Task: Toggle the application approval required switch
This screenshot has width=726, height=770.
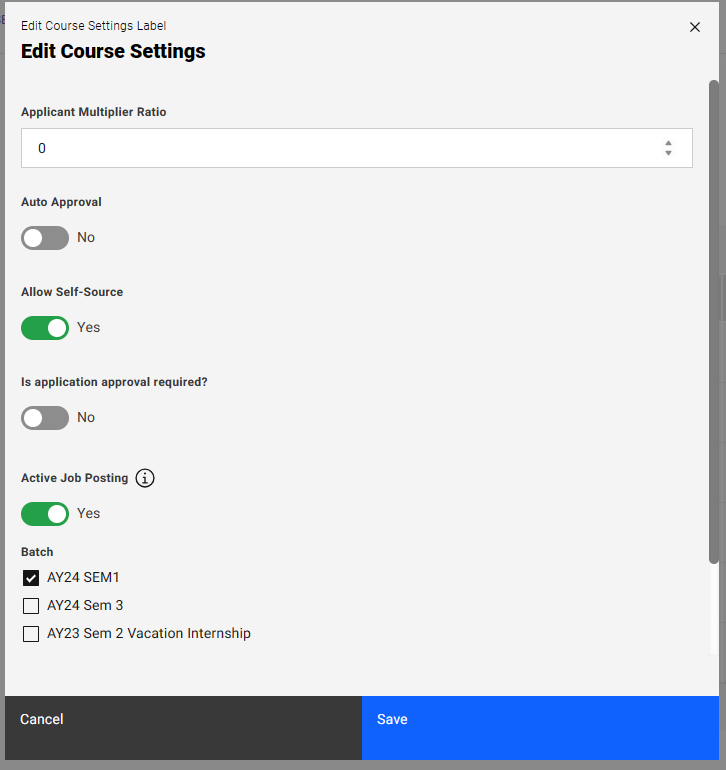Action: (x=45, y=418)
